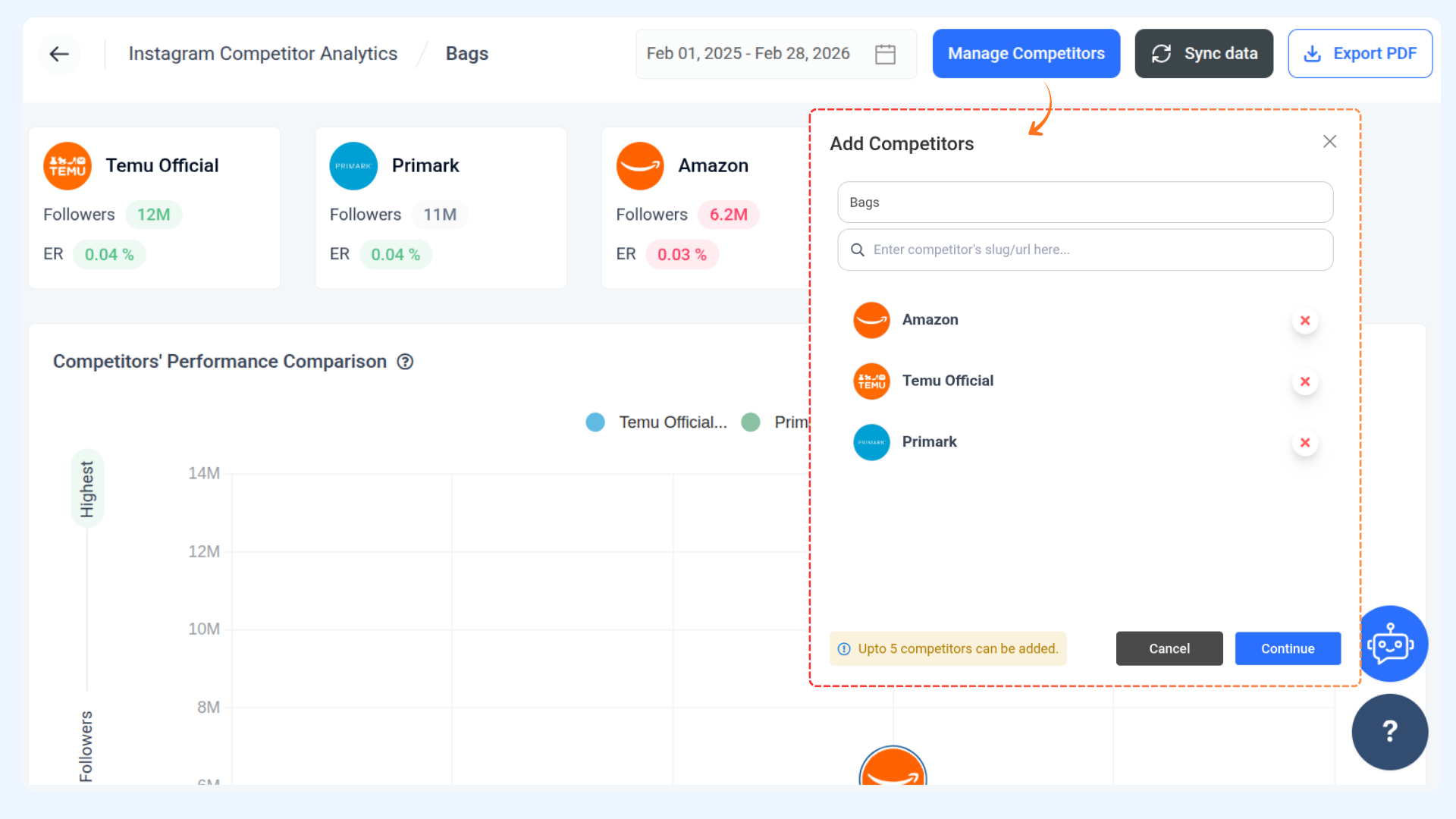1456x819 pixels.
Task: Click the 14M axis label on chart
Action: coord(204,473)
